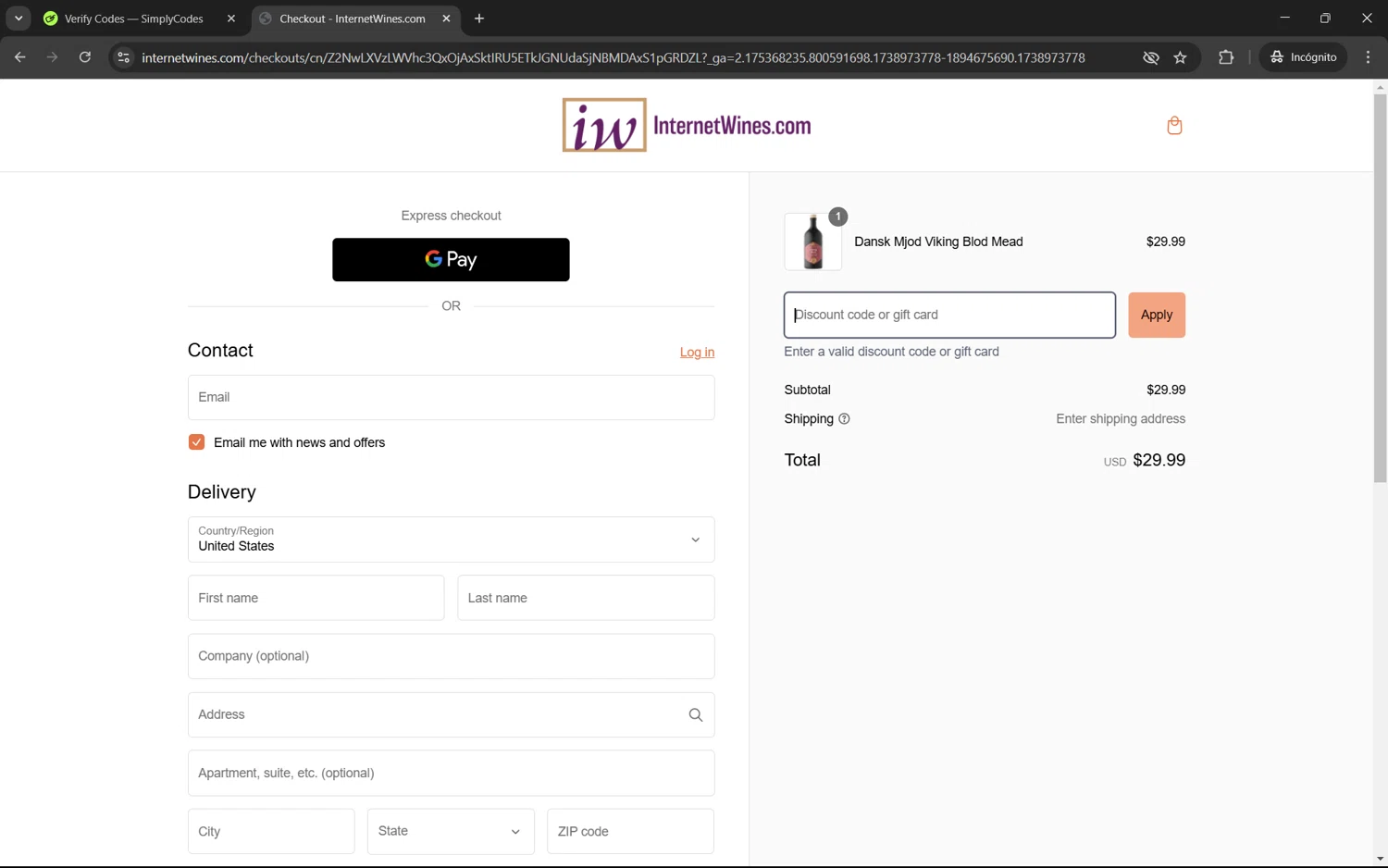Click the ZIP code field
1388x868 pixels.
point(630,831)
